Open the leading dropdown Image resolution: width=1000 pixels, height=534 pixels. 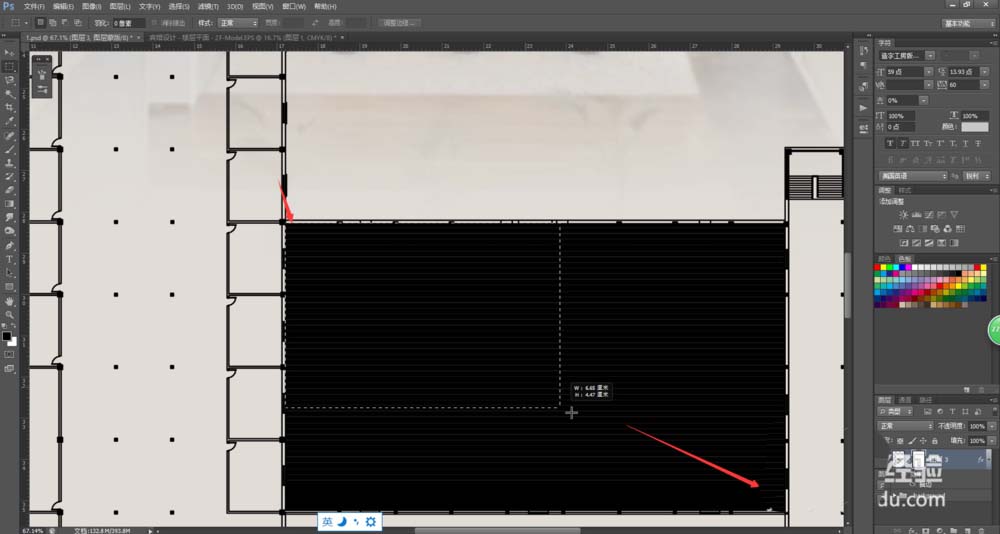[x=985, y=71]
